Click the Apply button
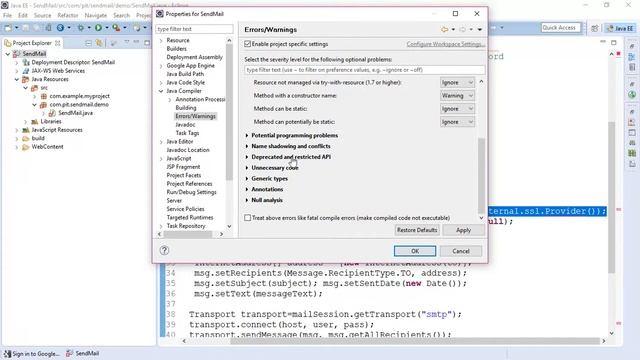The width and height of the screenshot is (640, 360). [x=463, y=230]
